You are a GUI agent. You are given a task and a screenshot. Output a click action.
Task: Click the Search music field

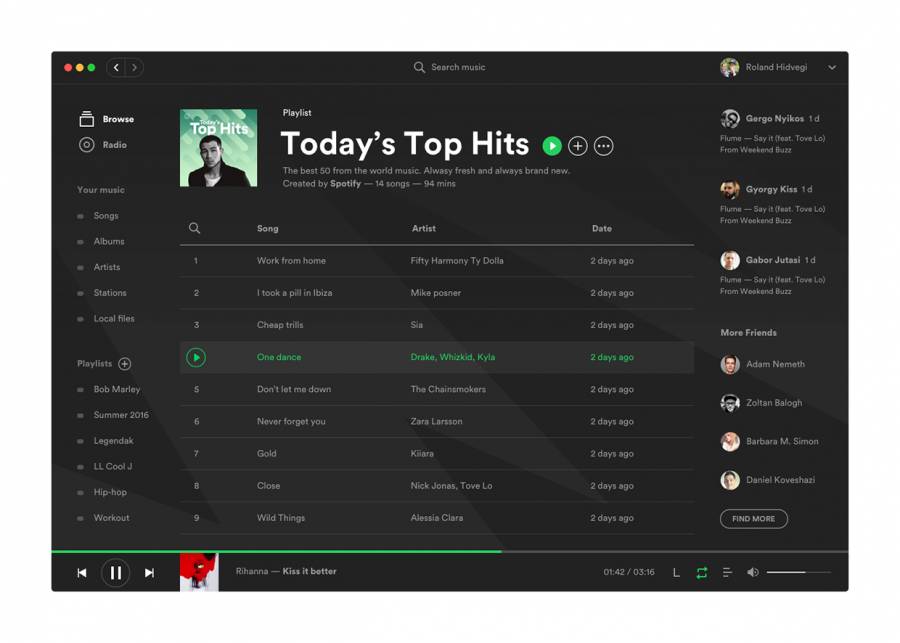[458, 68]
